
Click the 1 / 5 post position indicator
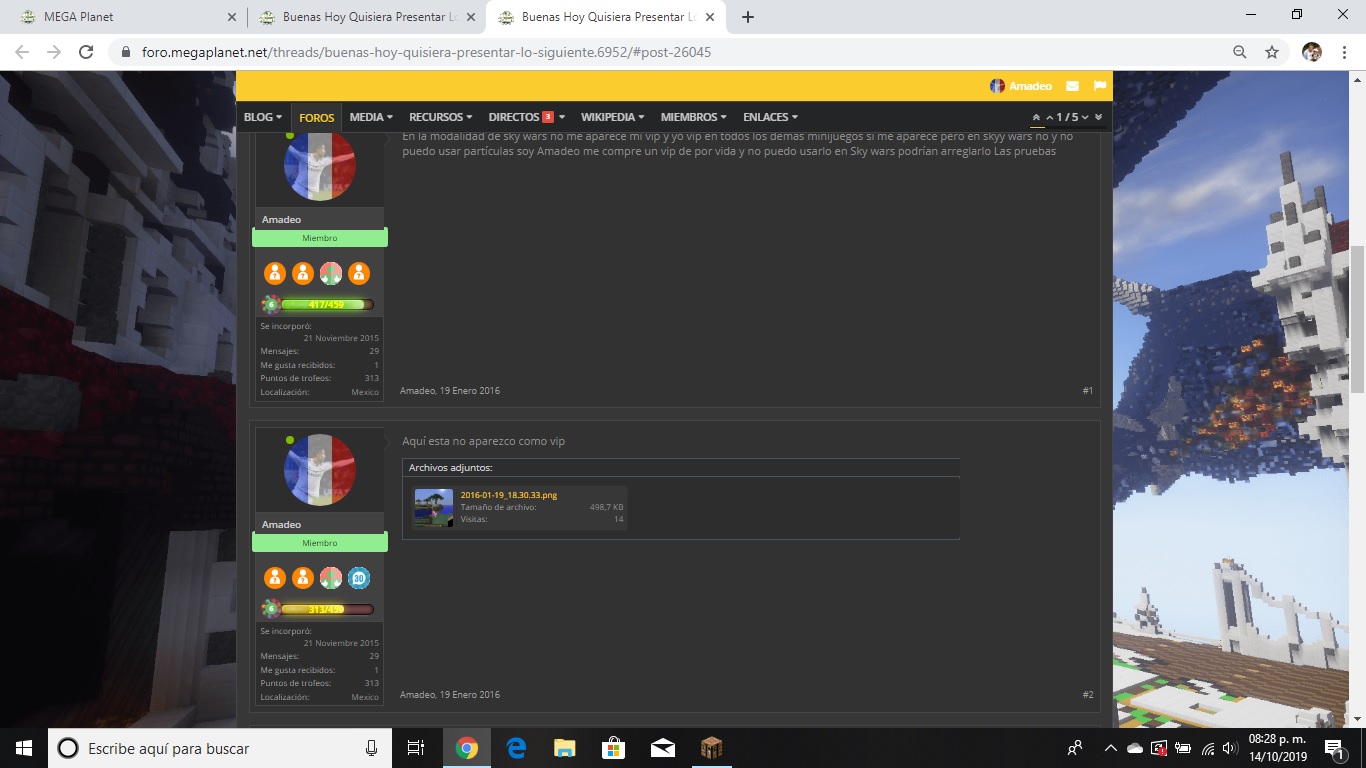tap(1067, 117)
